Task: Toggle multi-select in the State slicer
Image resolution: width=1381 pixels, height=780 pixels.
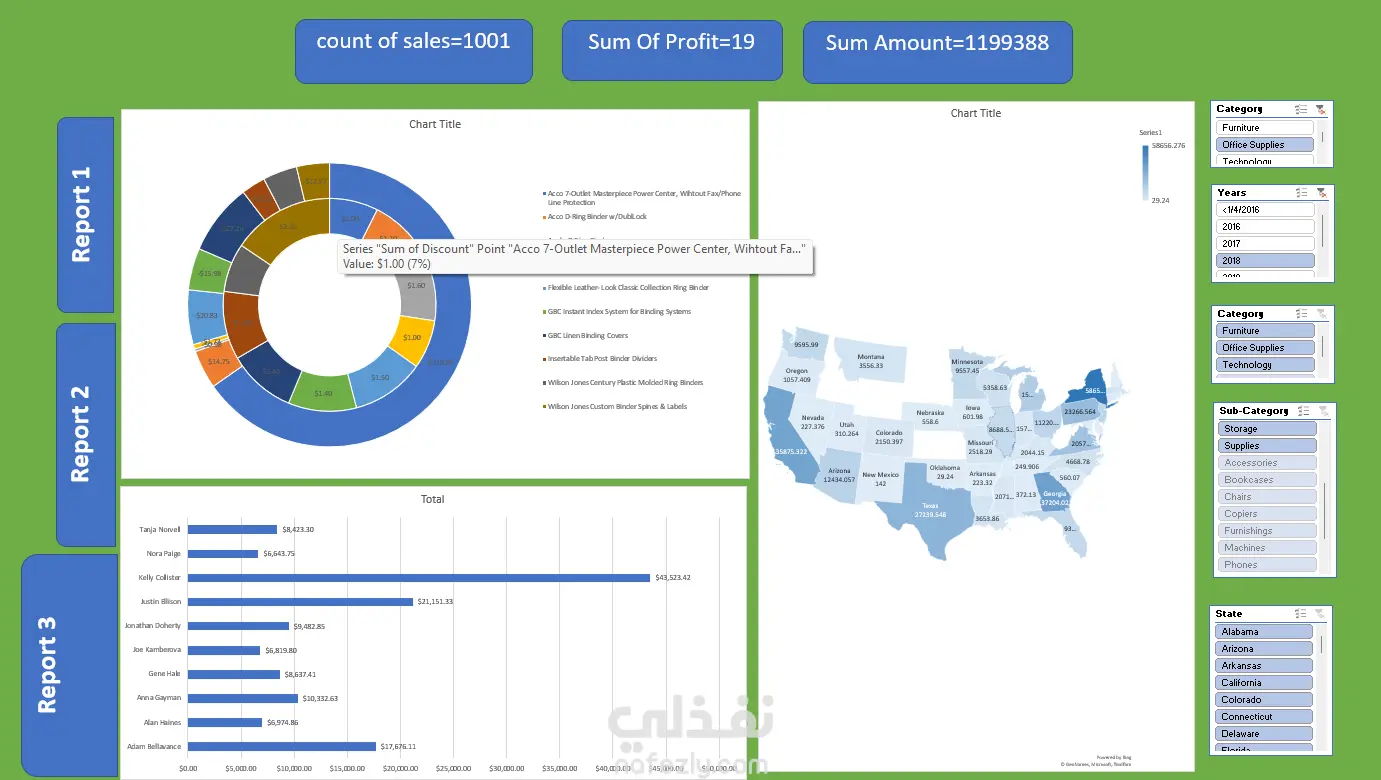Action: [x=1301, y=614]
